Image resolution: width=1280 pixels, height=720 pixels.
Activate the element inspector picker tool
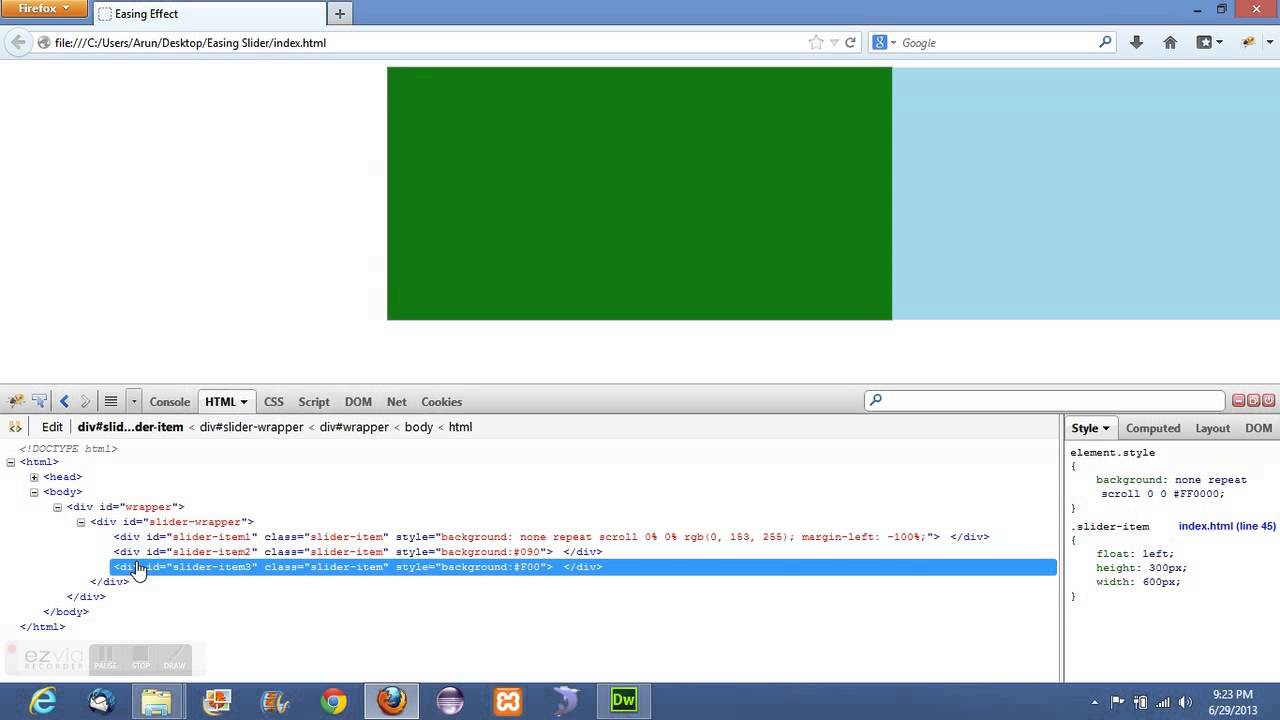(39, 401)
